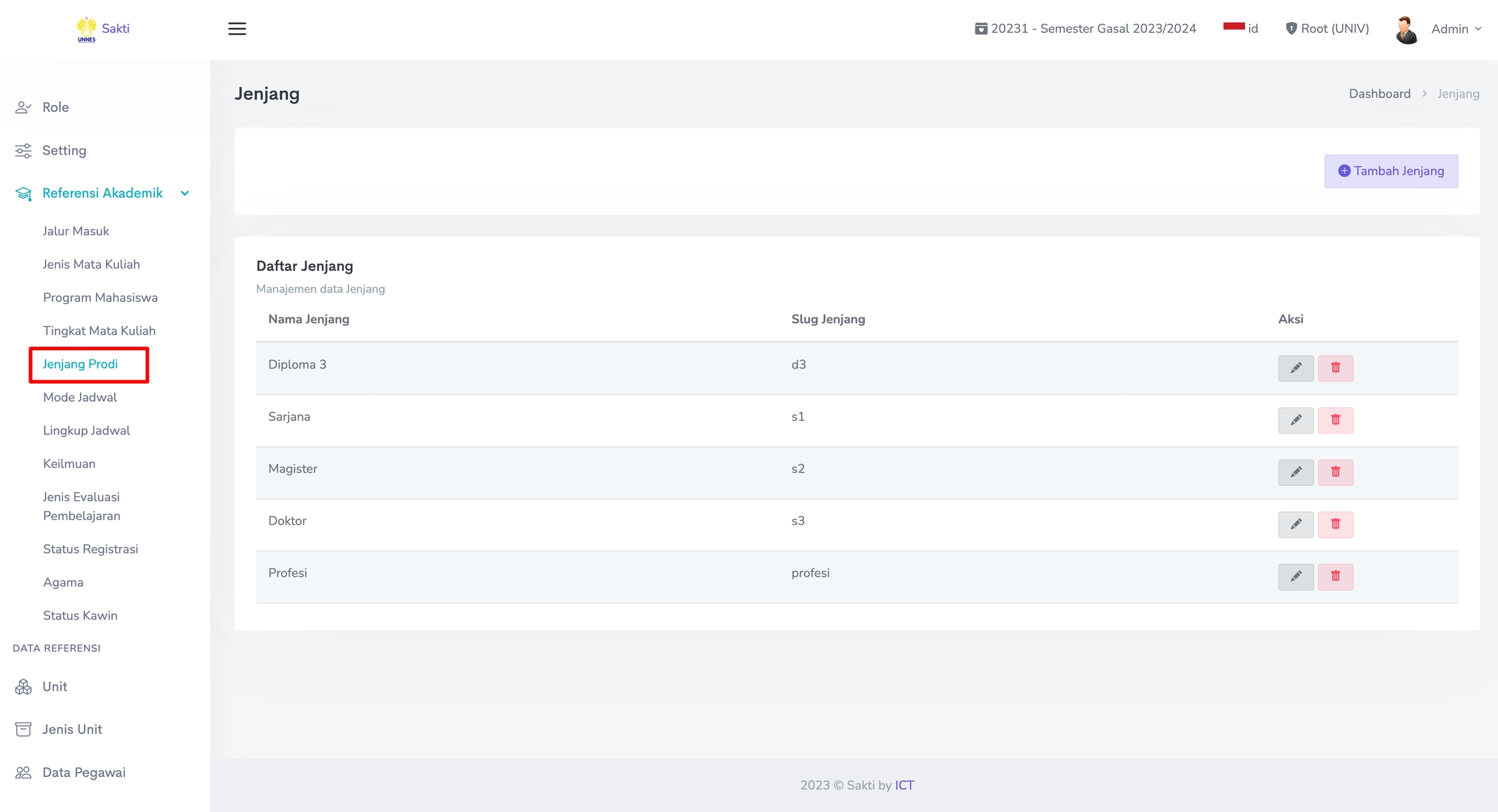Click the Admin profile avatar

(1406, 29)
